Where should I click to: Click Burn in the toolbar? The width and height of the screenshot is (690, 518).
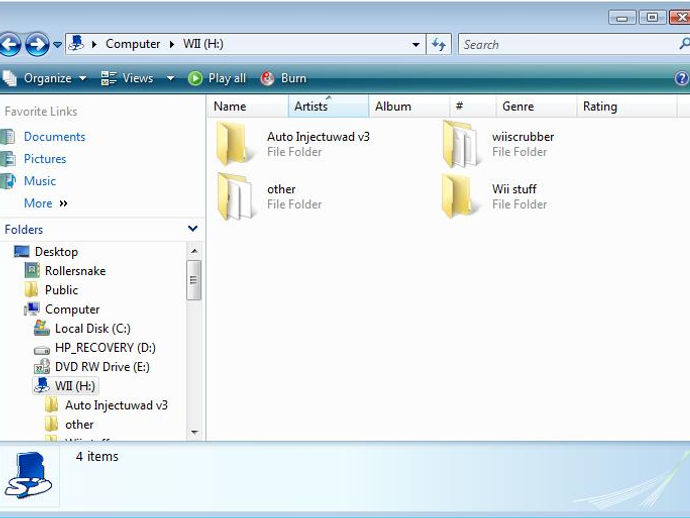[x=283, y=78]
